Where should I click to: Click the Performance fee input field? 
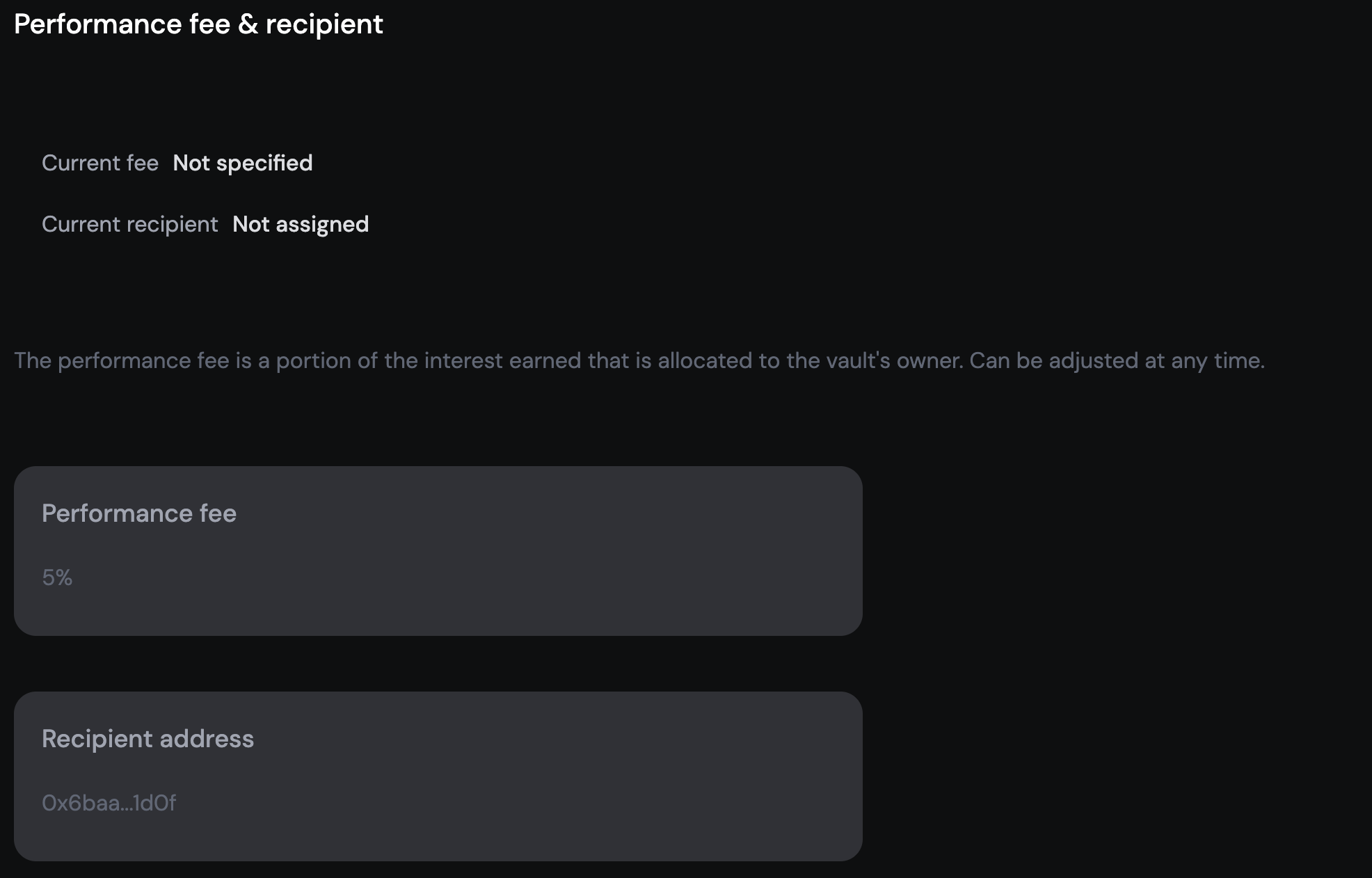tap(438, 577)
